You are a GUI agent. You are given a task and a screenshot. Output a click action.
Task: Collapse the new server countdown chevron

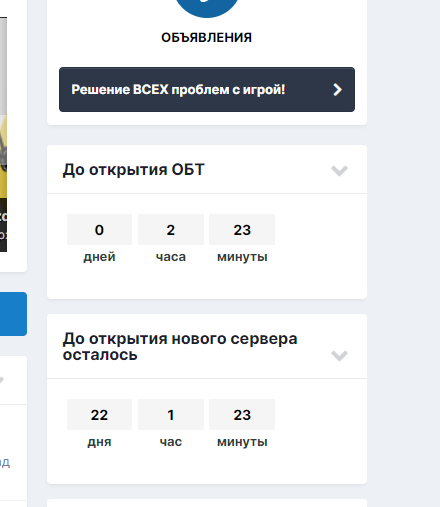coord(339,355)
